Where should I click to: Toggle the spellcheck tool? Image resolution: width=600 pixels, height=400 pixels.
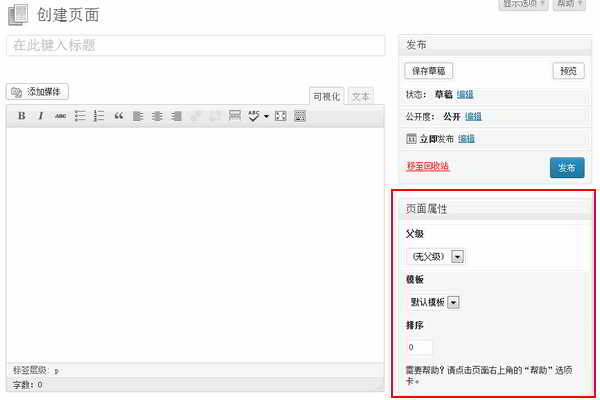pyautogui.click(x=254, y=116)
